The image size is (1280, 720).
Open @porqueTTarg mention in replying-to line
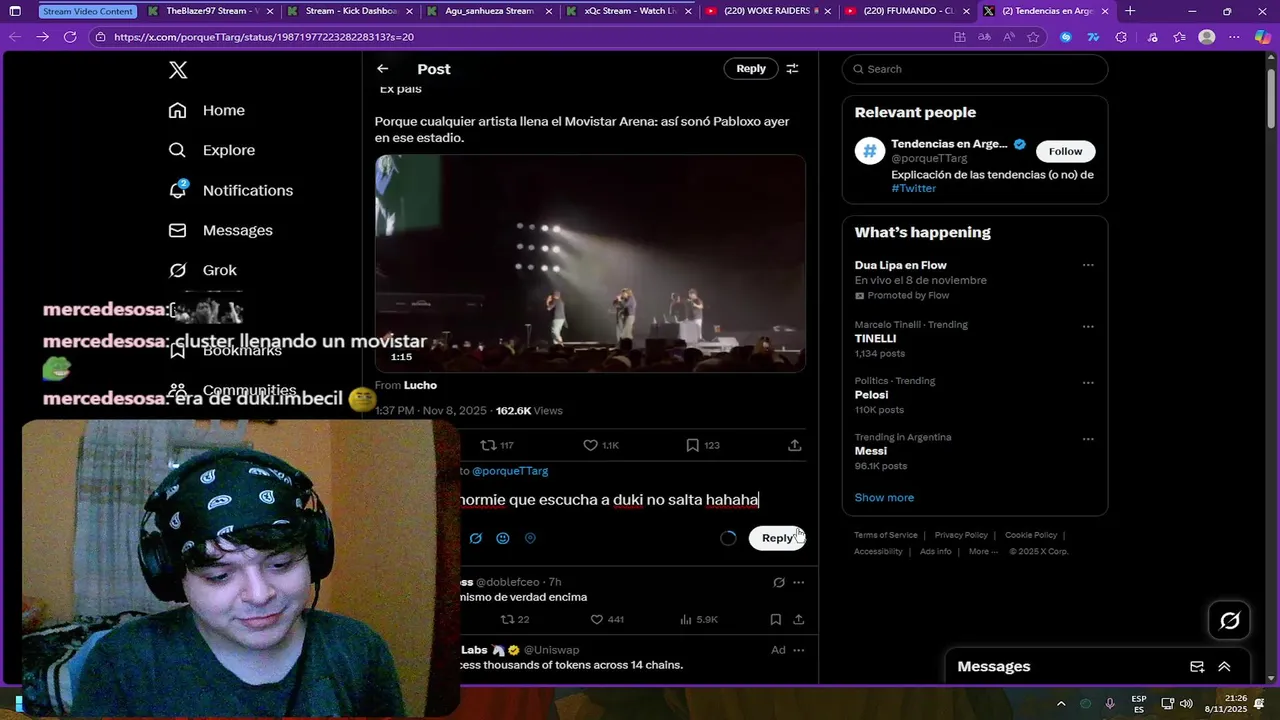510,471
